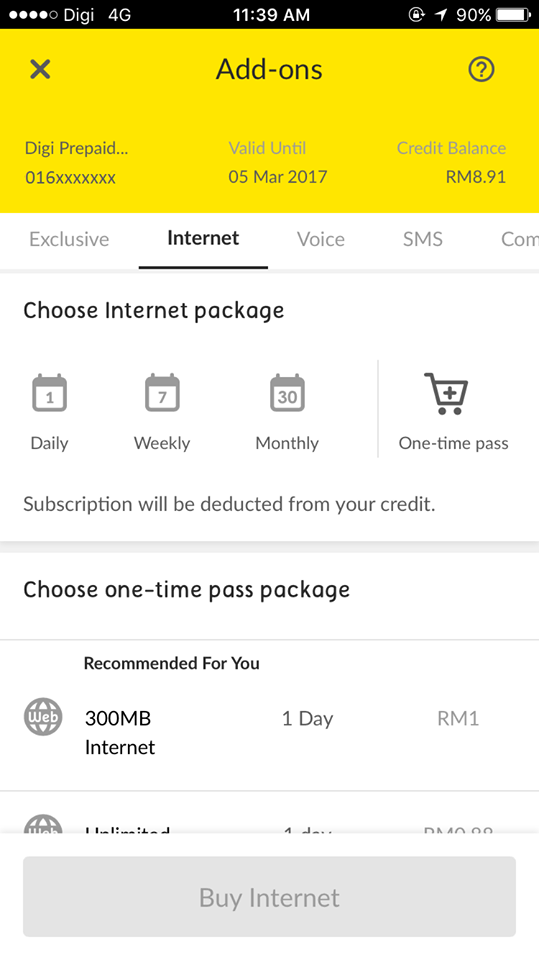Switch to the Voice tab
The image size is (539, 960).
click(321, 239)
